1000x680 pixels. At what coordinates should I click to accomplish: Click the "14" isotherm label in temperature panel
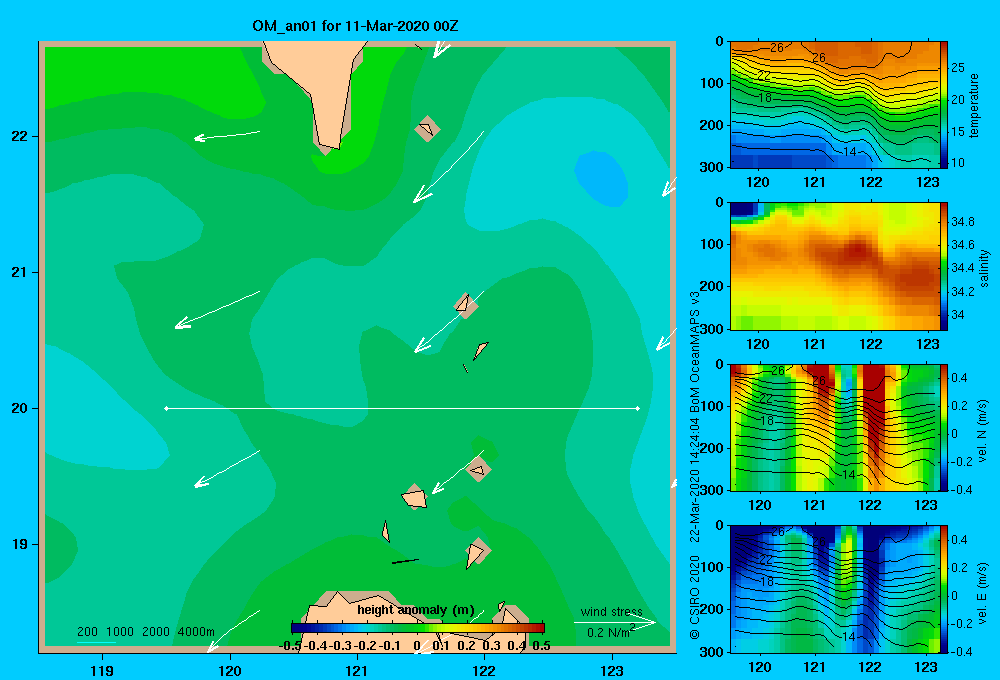849,151
